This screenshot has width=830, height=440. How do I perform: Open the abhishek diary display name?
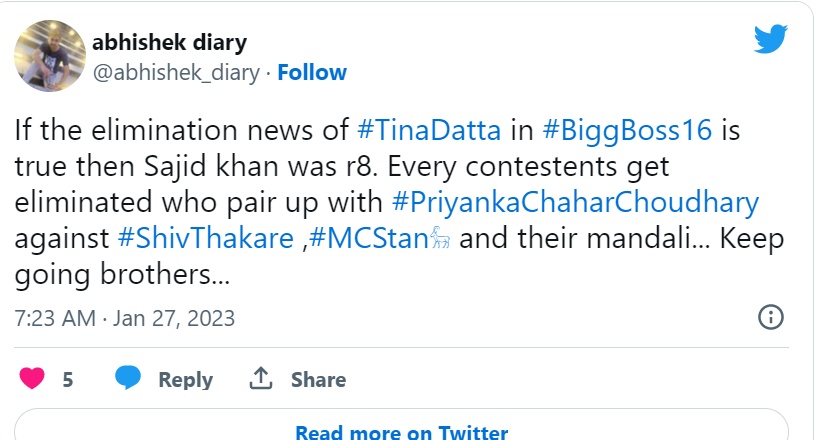pyautogui.click(x=169, y=43)
